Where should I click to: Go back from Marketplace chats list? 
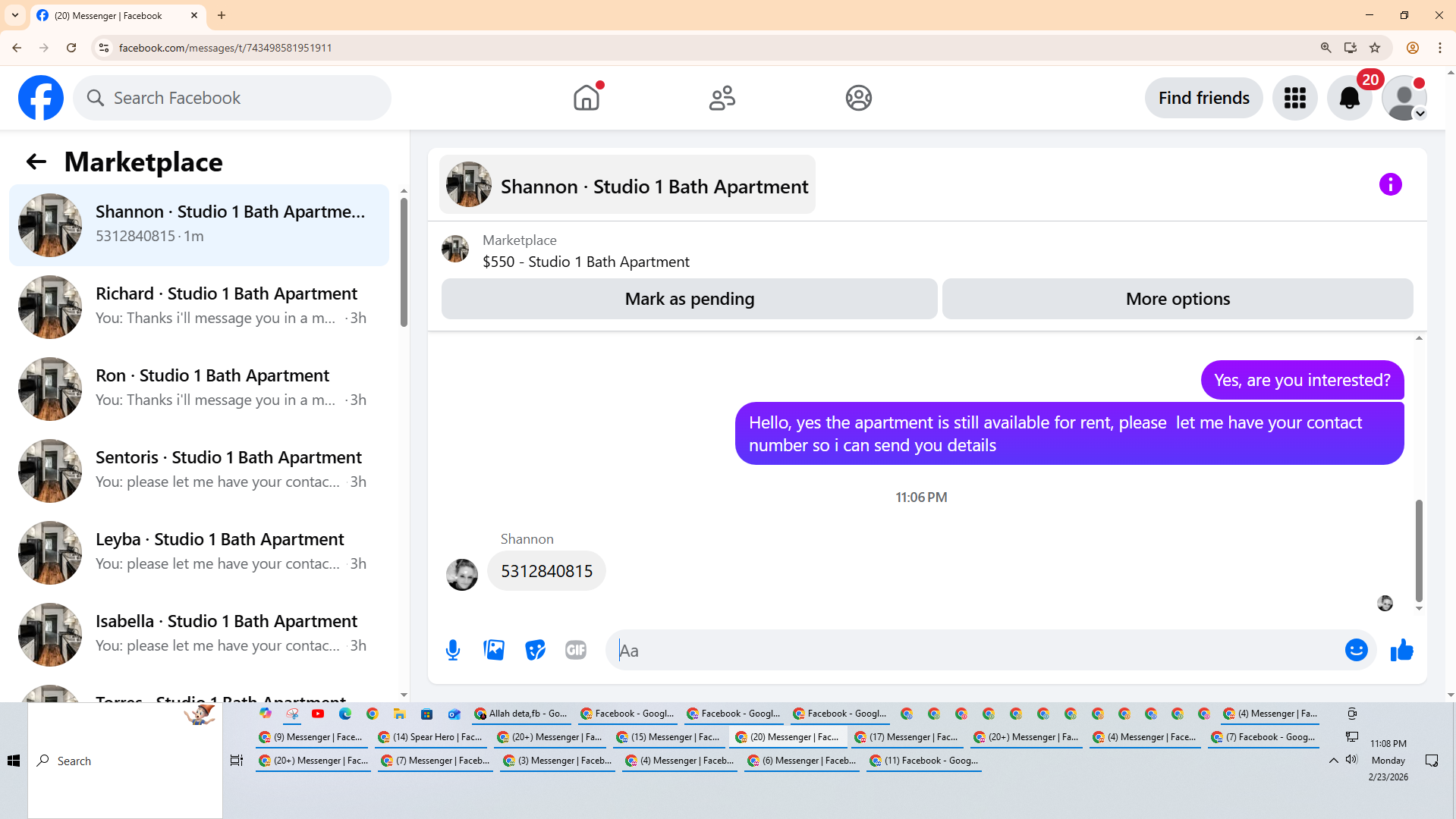coord(36,162)
